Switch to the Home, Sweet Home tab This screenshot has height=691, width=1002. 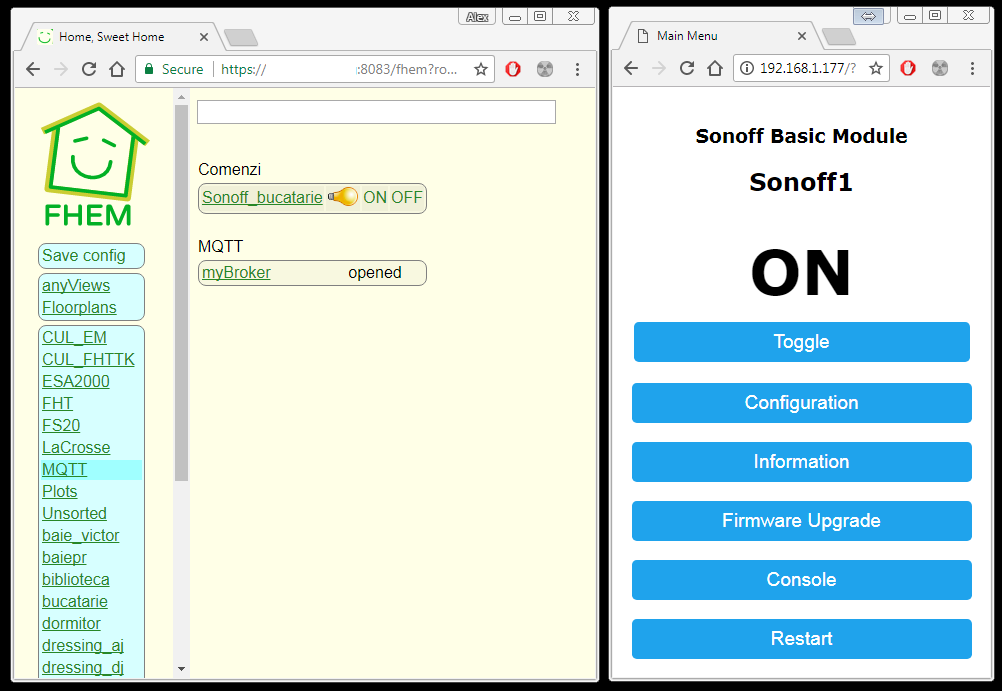pos(110,37)
